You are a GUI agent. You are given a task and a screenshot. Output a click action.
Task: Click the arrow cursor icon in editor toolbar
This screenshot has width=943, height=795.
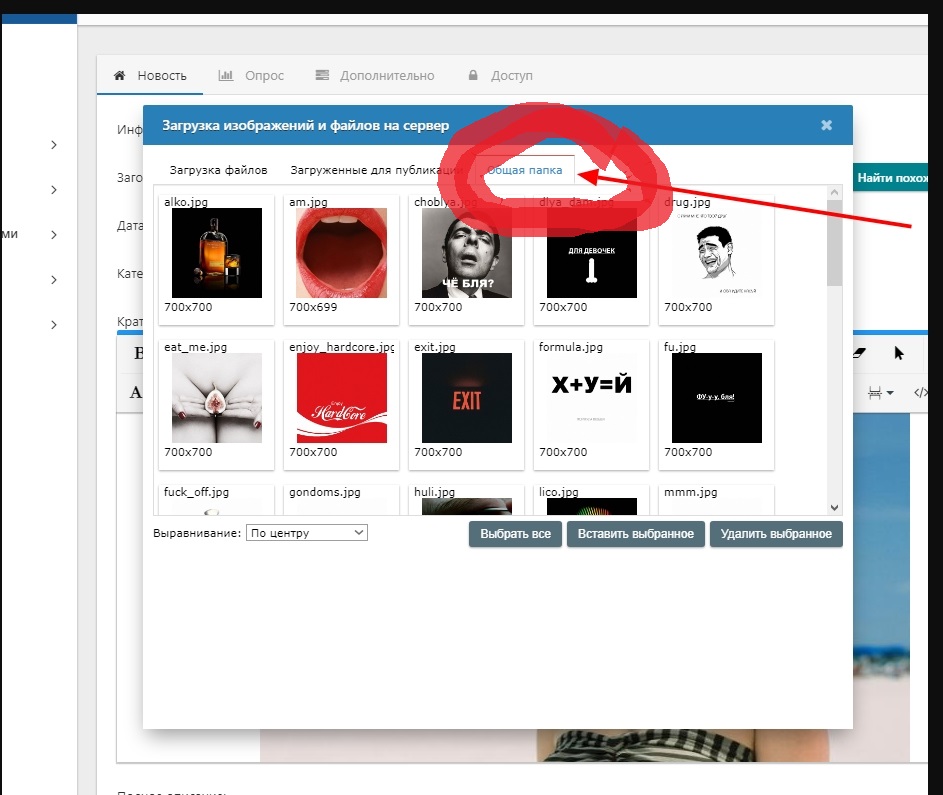coord(898,353)
